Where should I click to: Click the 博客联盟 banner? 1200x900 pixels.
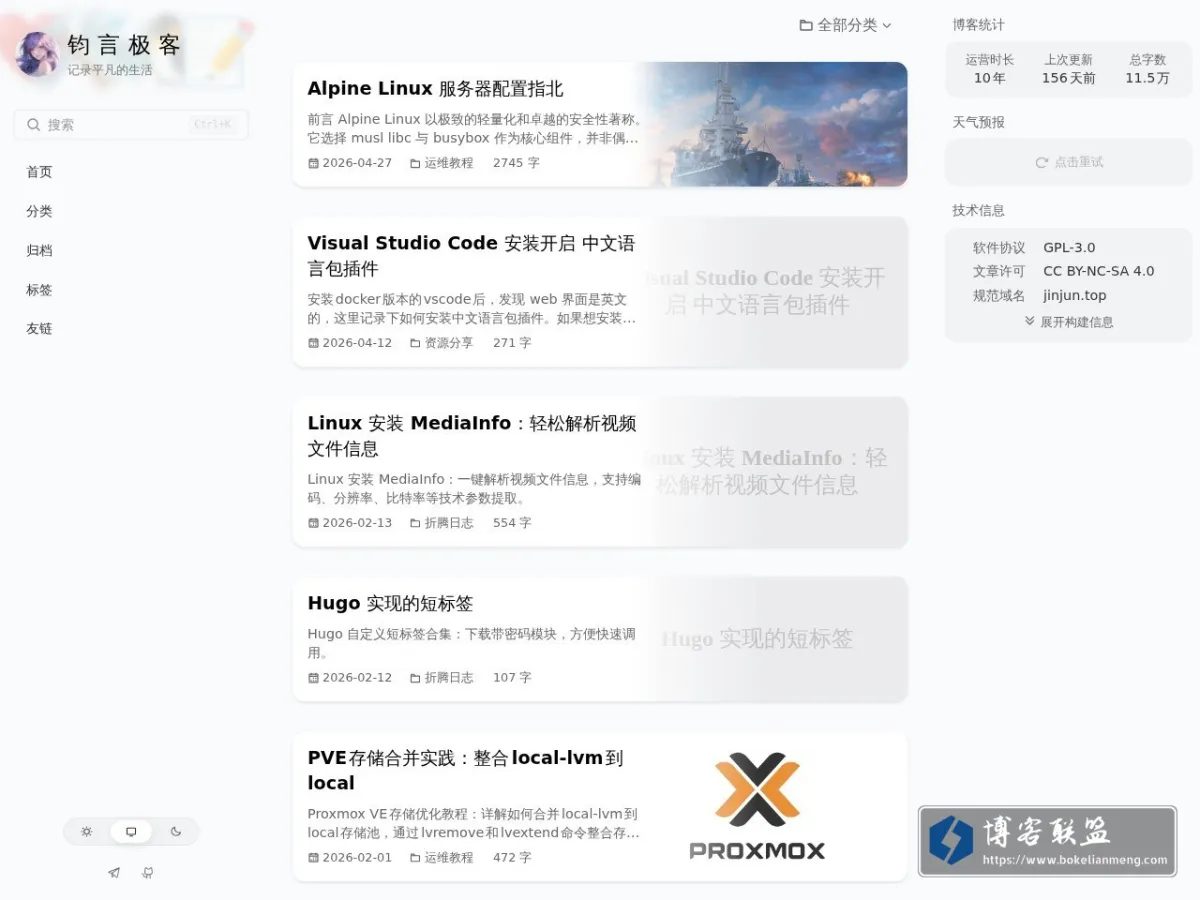(1047, 842)
